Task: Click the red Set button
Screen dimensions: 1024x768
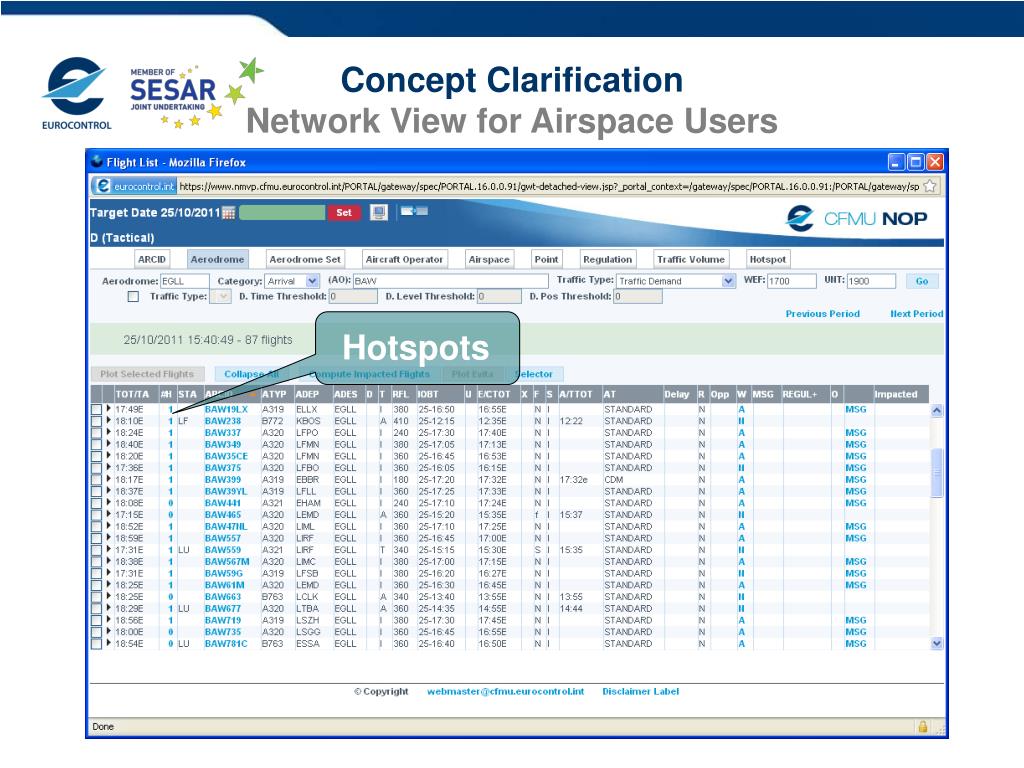Action: tap(344, 213)
